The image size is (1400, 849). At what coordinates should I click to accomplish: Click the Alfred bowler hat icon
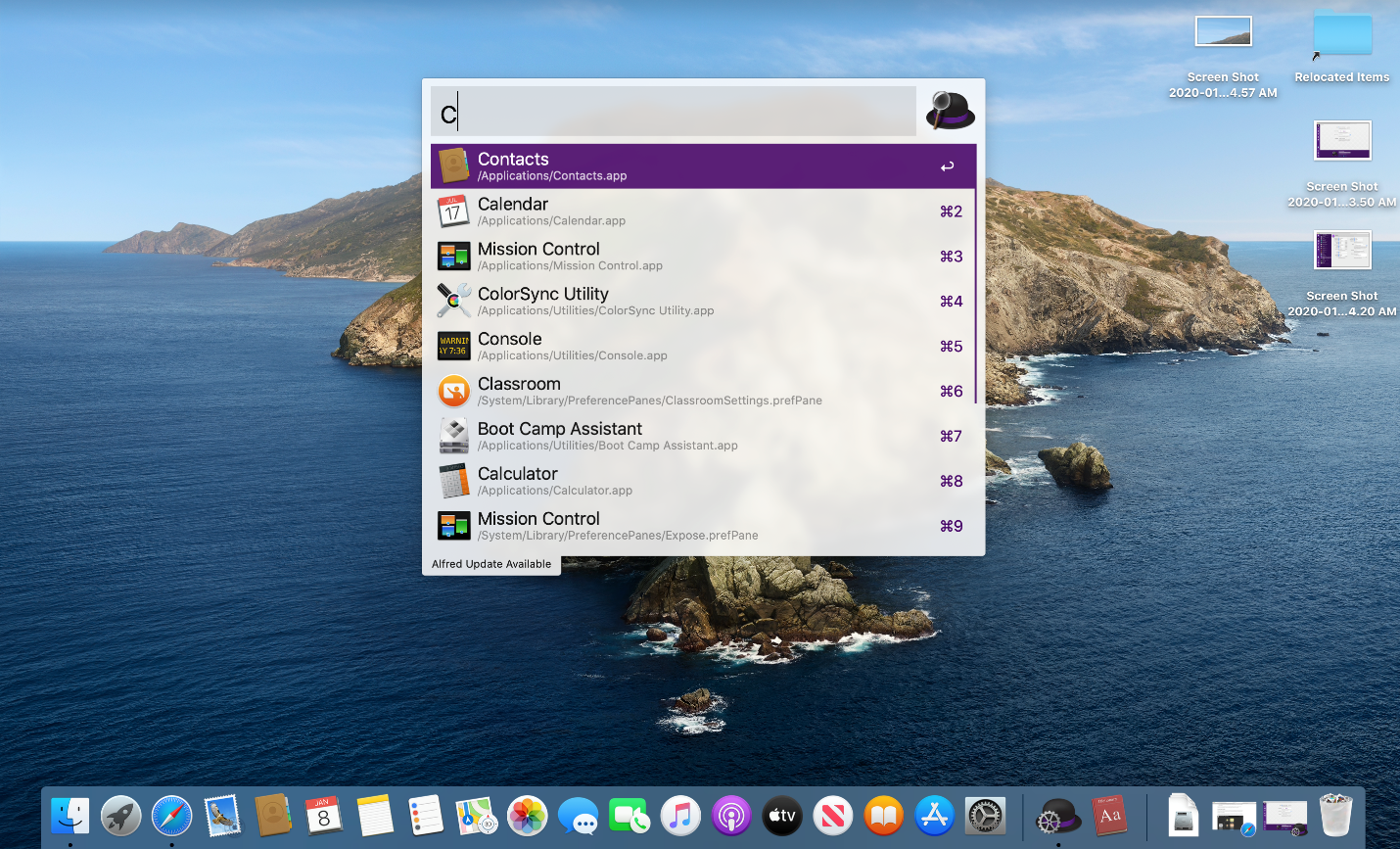[x=950, y=111]
